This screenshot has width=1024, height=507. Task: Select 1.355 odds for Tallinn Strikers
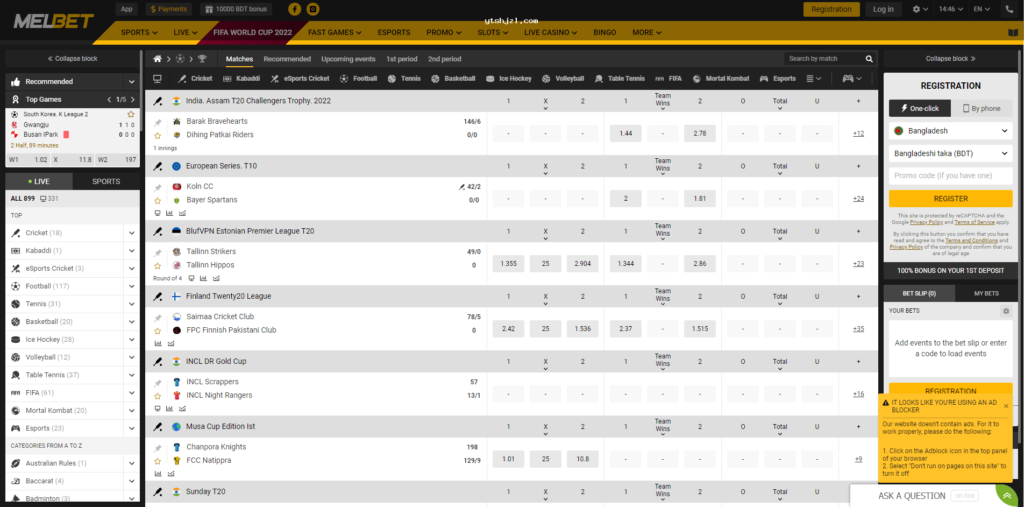coord(508,263)
